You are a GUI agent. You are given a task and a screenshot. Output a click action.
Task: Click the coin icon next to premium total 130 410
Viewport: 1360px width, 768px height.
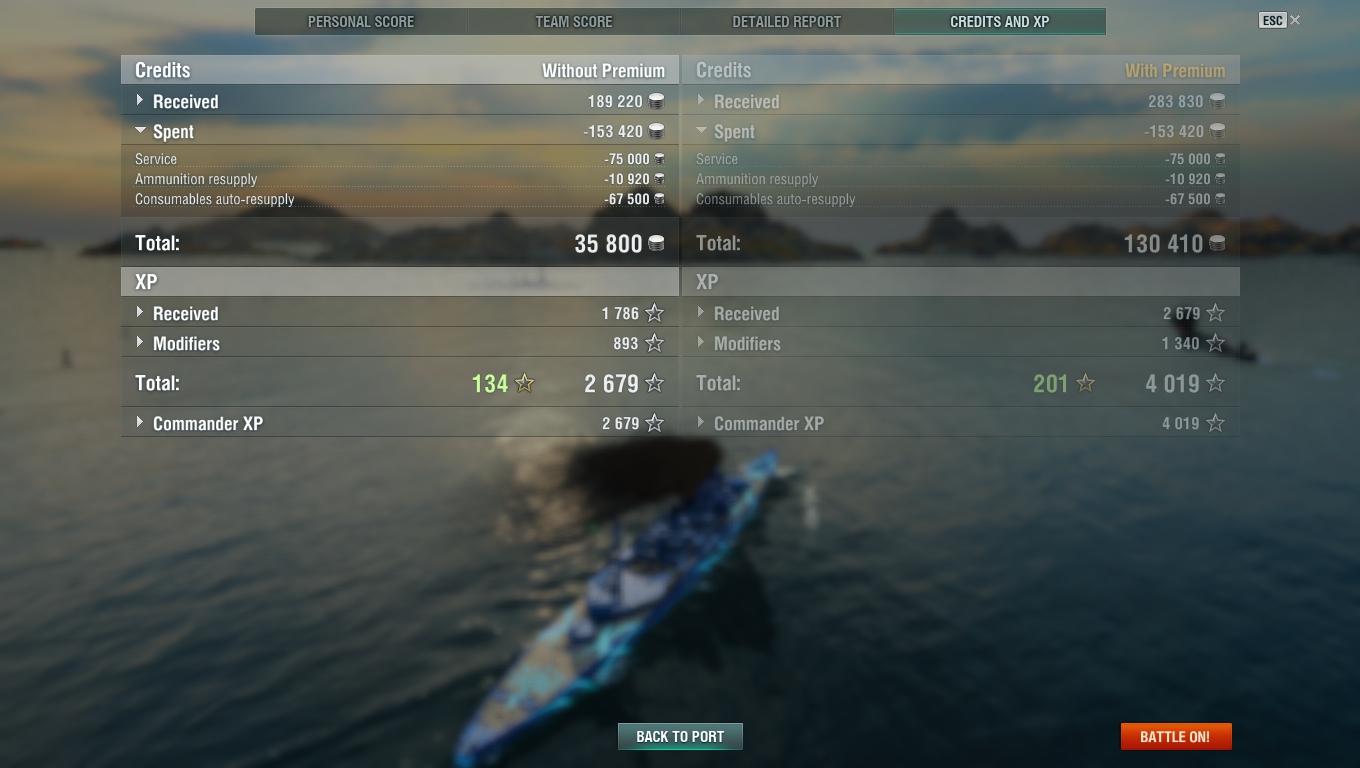pyautogui.click(x=1217, y=243)
